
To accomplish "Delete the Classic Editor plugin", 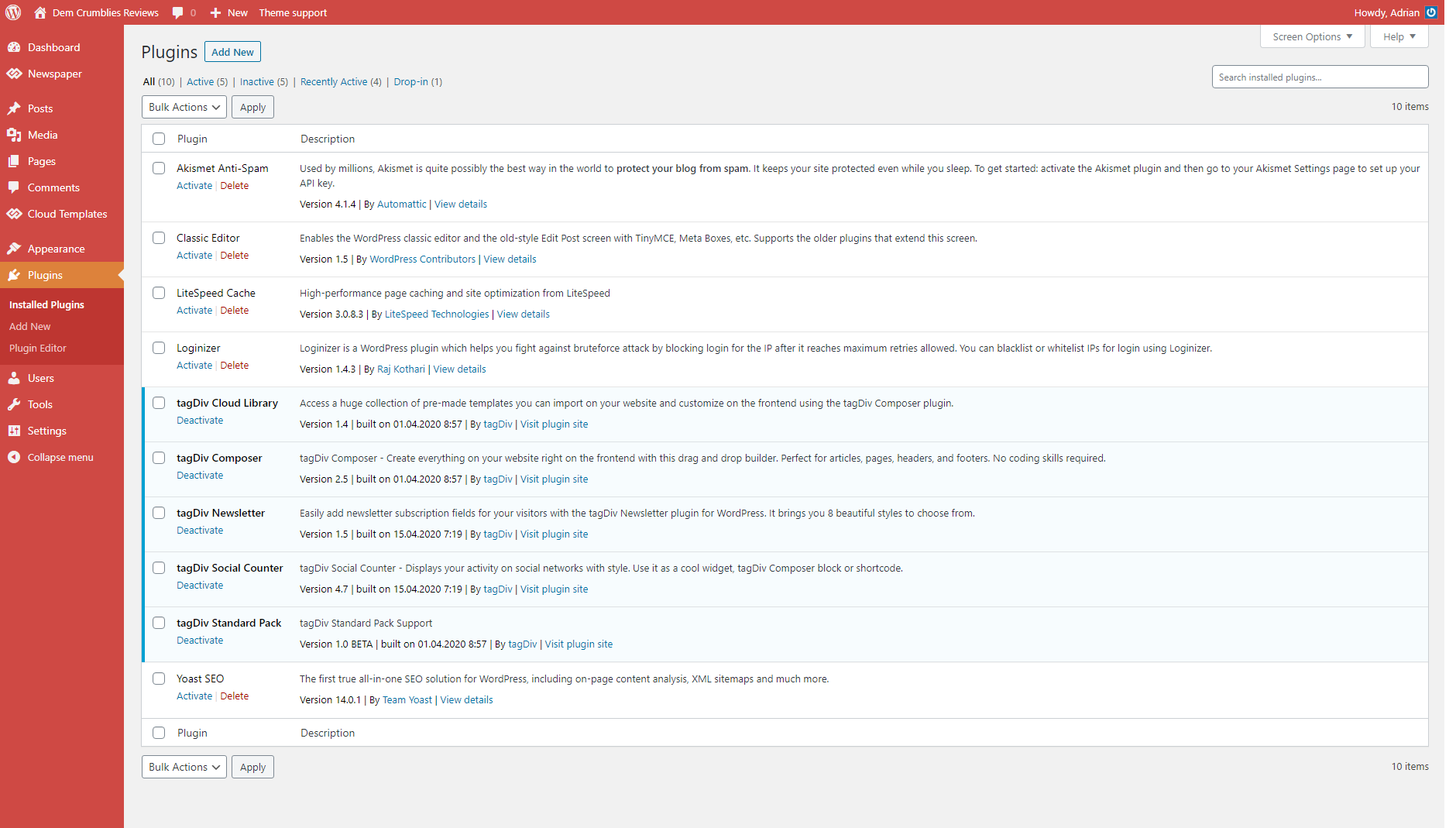I will 235,255.
